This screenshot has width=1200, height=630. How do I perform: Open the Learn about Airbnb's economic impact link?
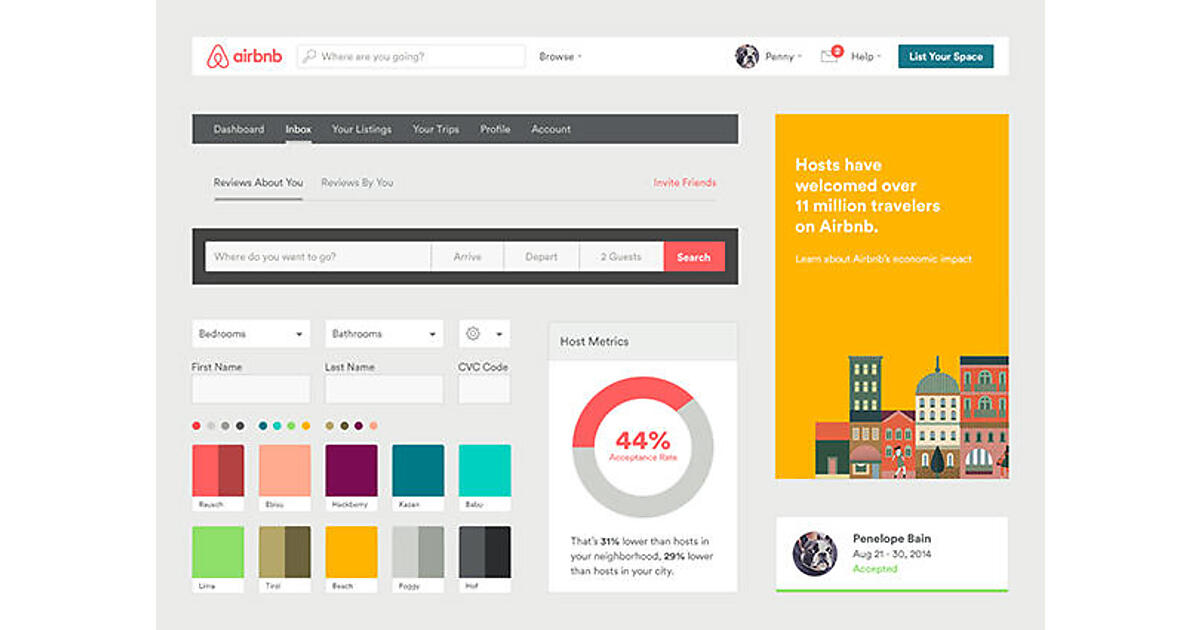point(883,259)
